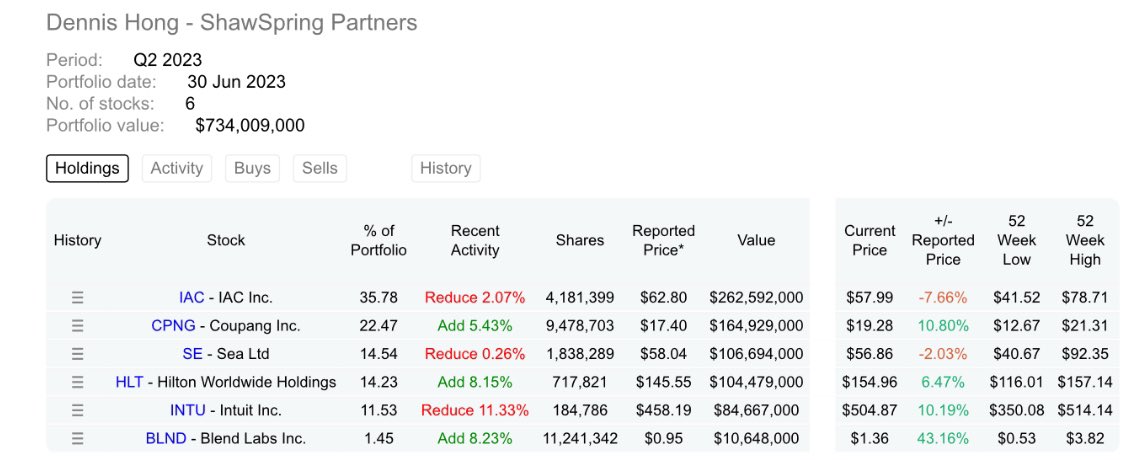This screenshot has width=1138, height=460.
Task: Follow the CPNG stock link
Action: [172, 326]
